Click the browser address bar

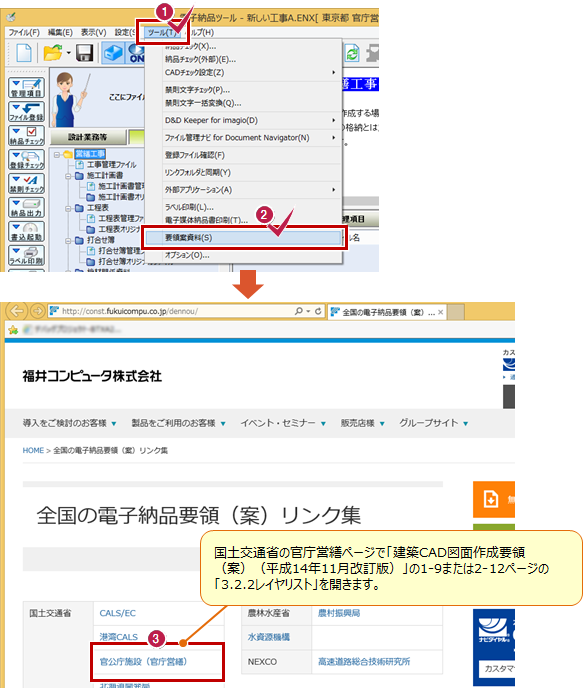coord(175,311)
